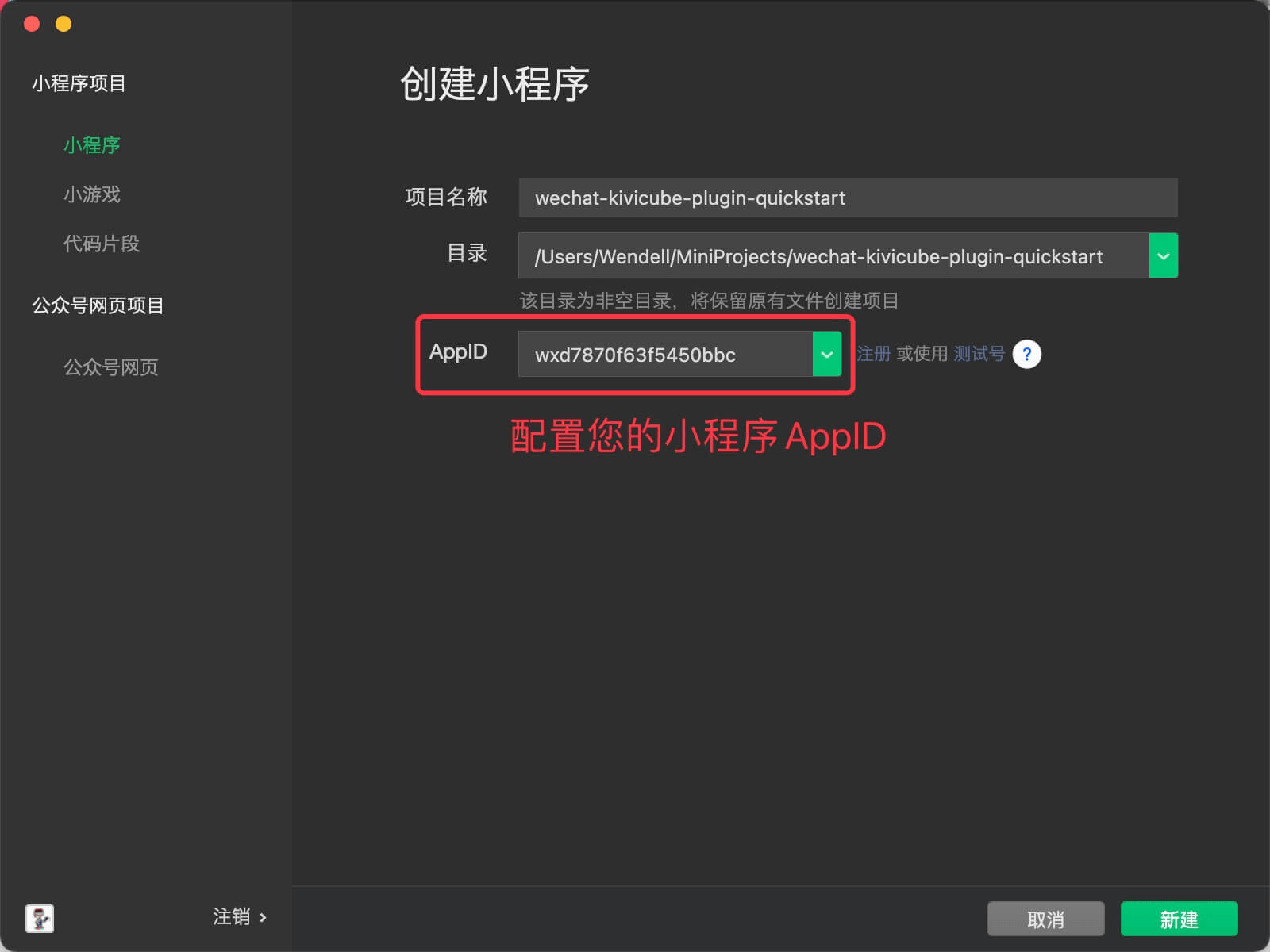Image resolution: width=1270 pixels, height=952 pixels.
Task: Open the 测试号 test account link
Action: click(978, 354)
